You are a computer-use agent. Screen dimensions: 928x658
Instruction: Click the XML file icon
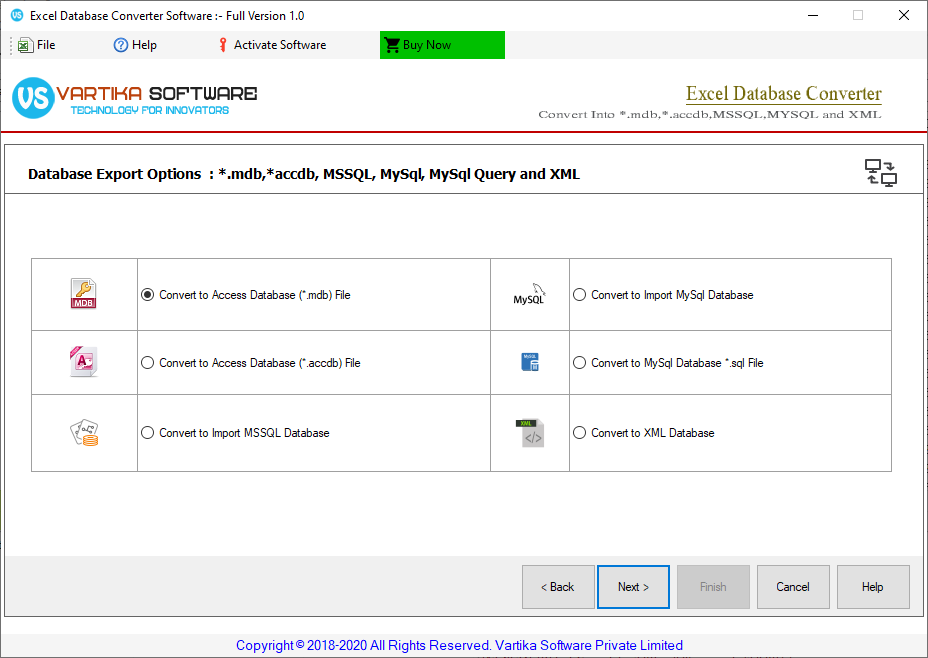point(530,433)
